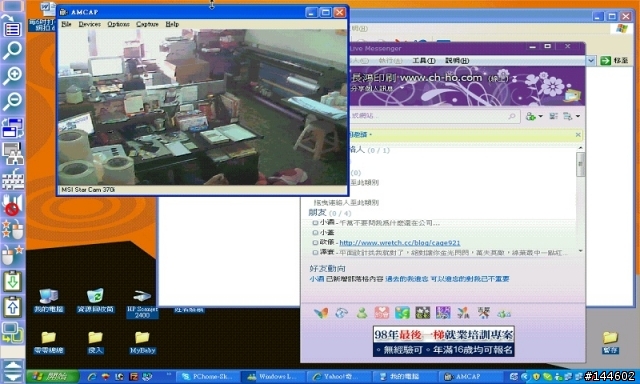640x384 pixels.
Task: Click the Internet Explorer quick launch icon
Action: (92, 376)
